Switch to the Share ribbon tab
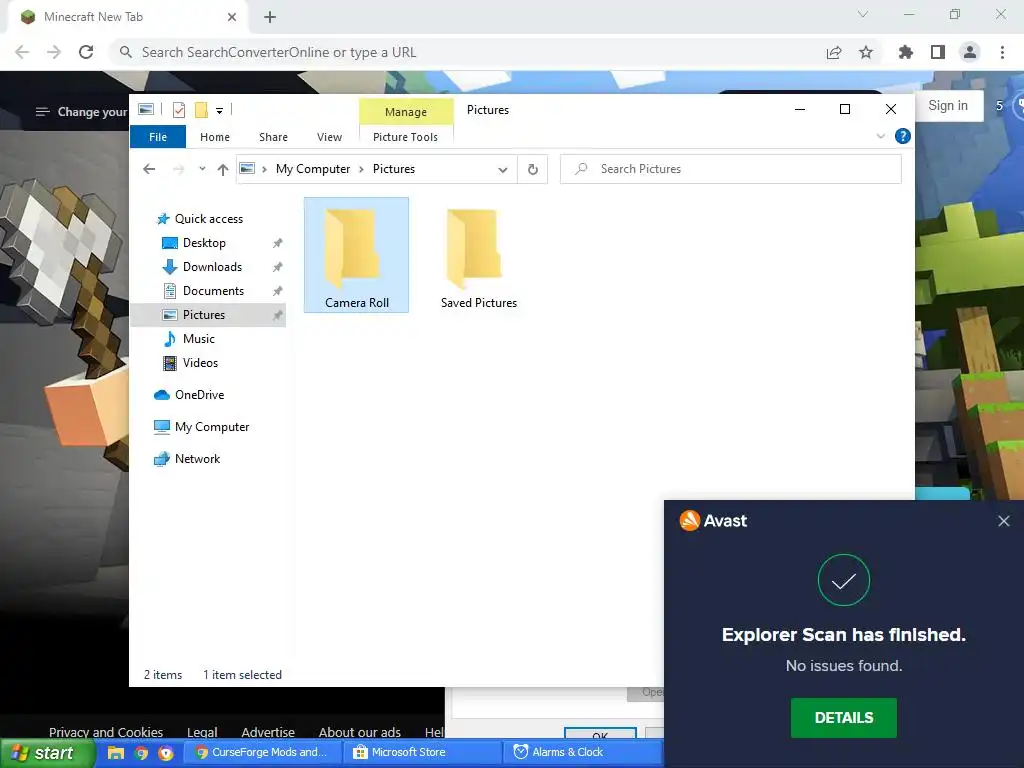1024x768 pixels. click(273, 136)
